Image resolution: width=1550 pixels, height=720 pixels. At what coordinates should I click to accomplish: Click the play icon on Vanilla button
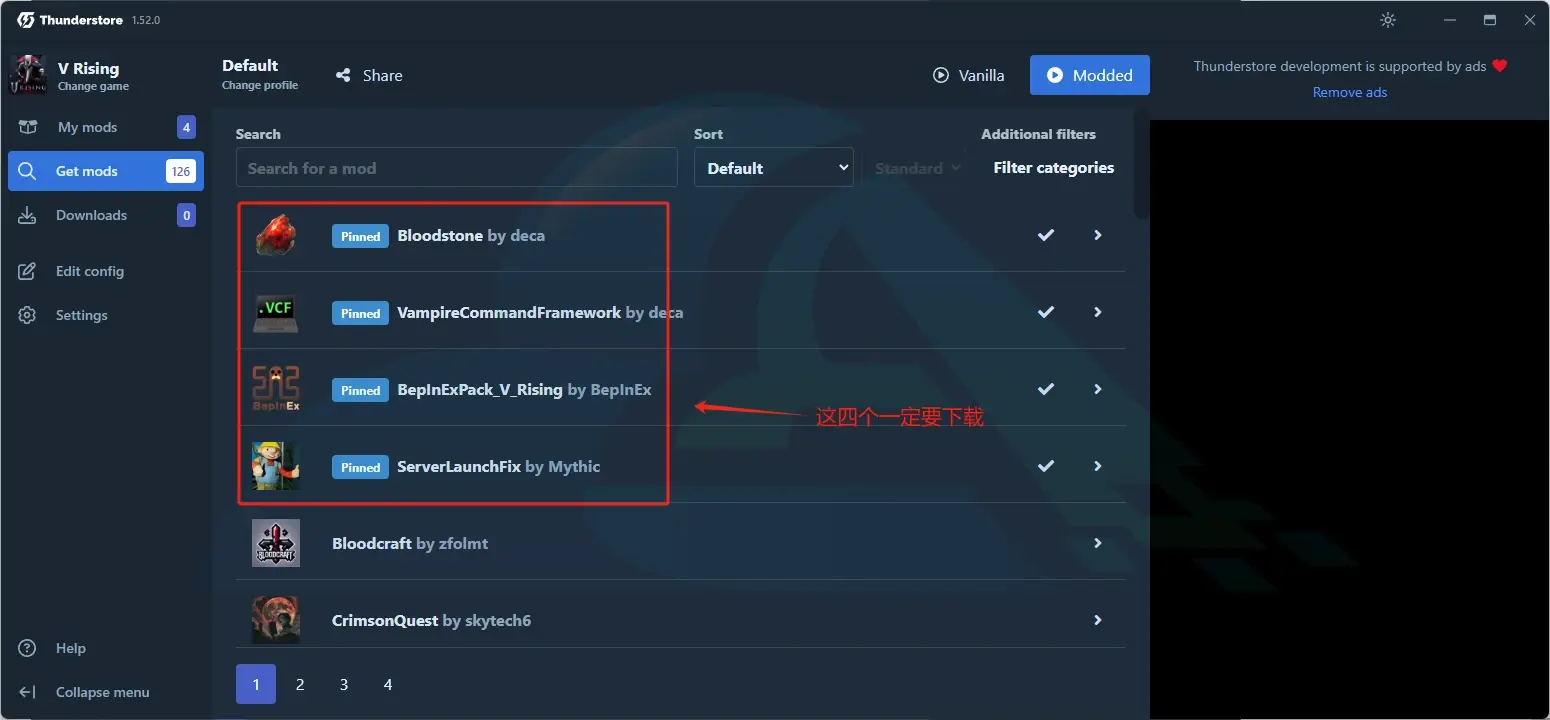(940, 75)
